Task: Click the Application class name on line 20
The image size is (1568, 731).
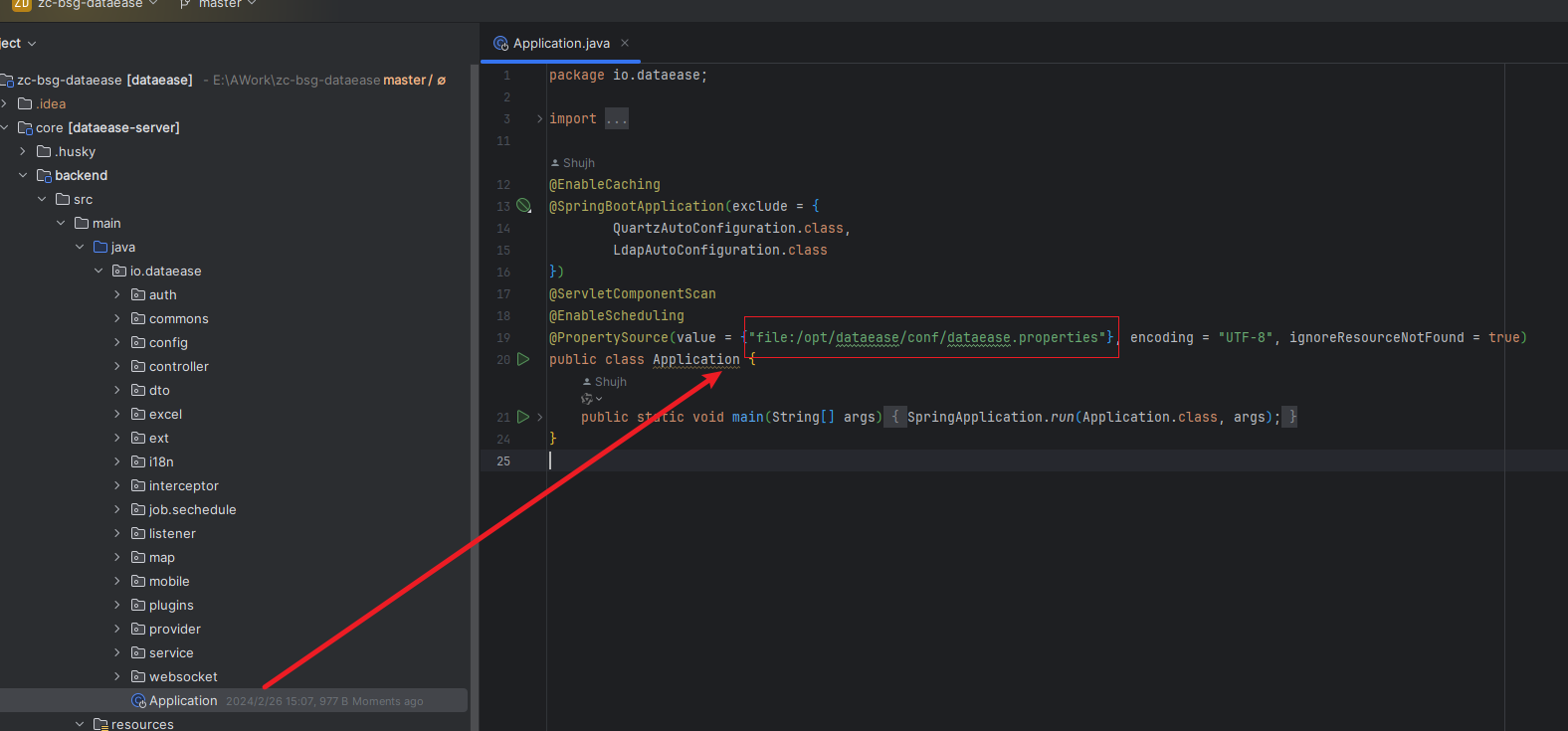Action: 696,359
